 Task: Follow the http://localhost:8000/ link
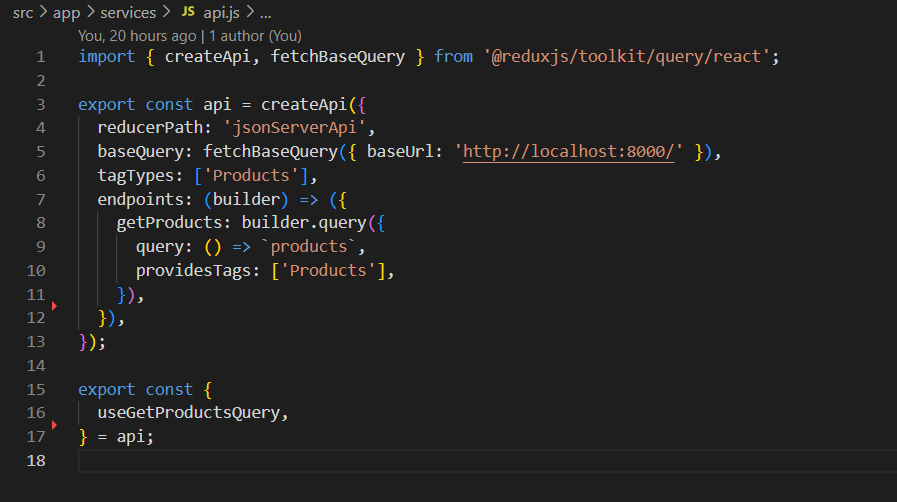pyautogui.click(x=569, y=152)
